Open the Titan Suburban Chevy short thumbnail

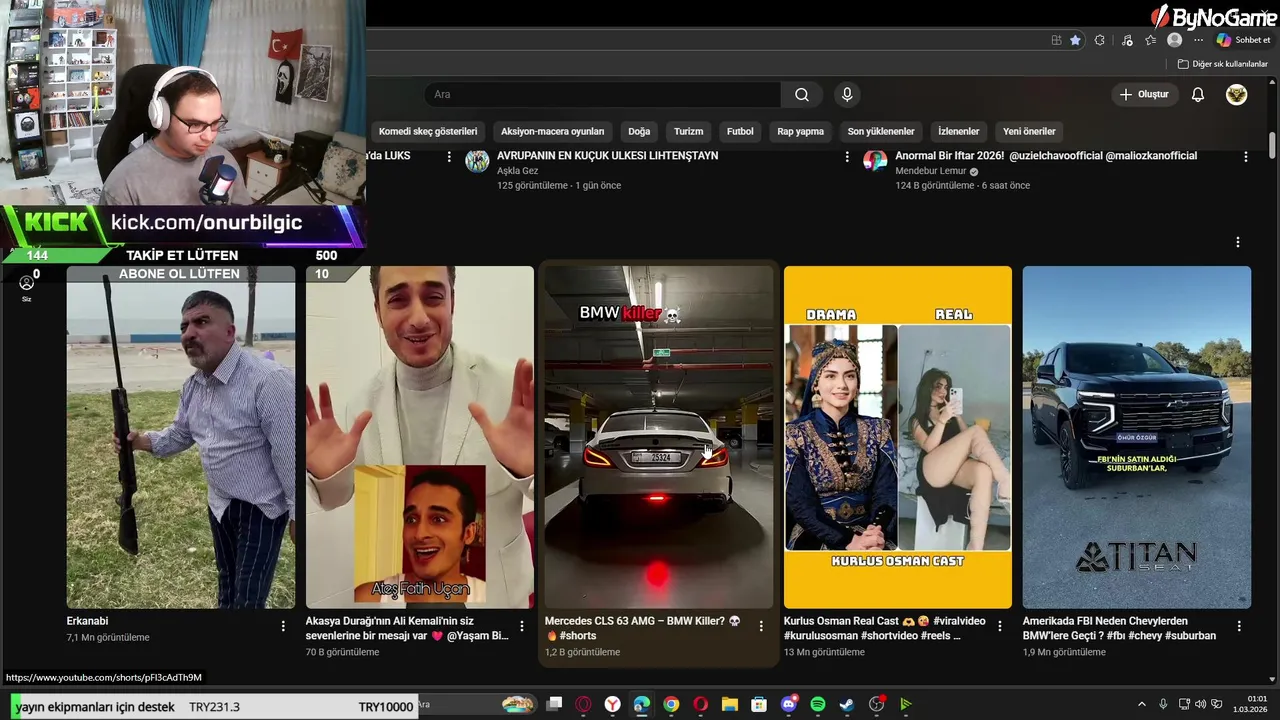[1137, 437]
